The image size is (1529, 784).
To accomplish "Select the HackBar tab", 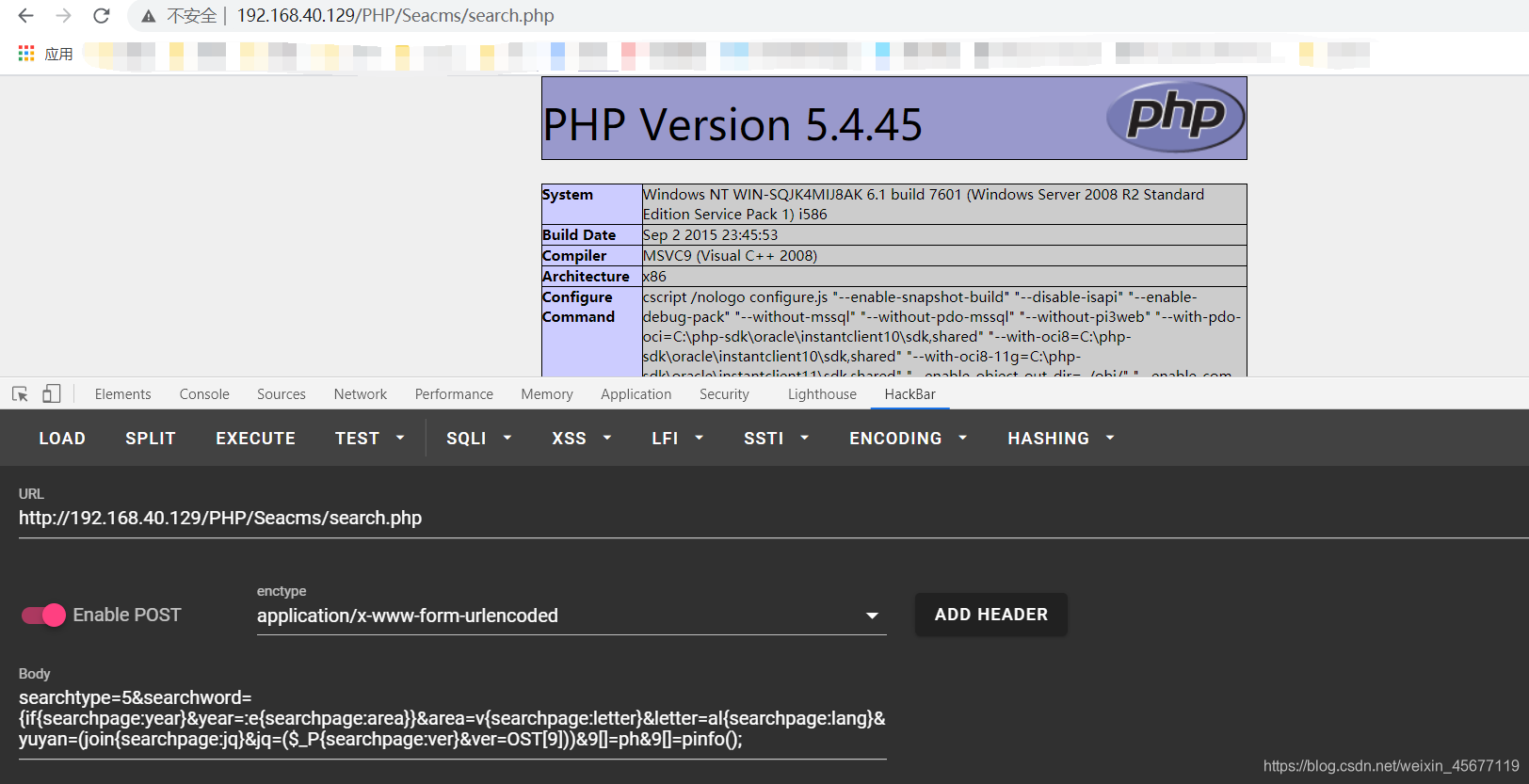I will click(x=910, y=394).
